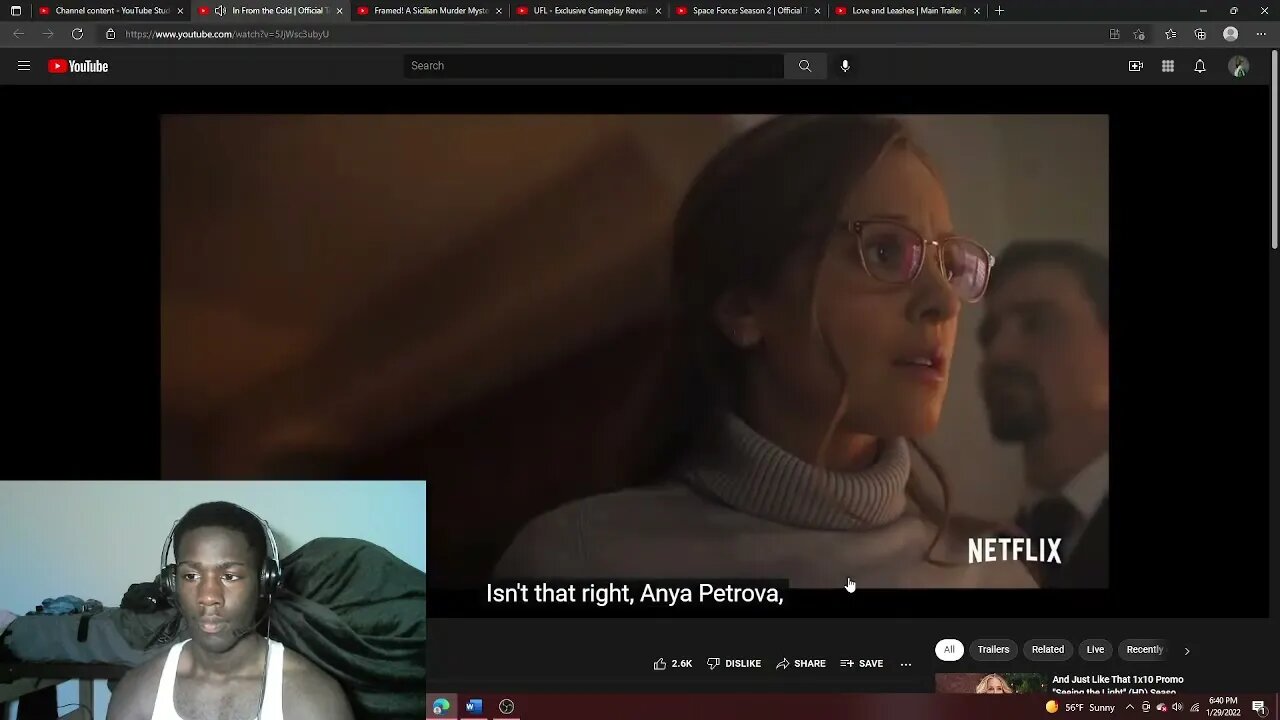Open the YouTube guide hamburger menu
Screen dimensions: 1280x720
[24, 66]
